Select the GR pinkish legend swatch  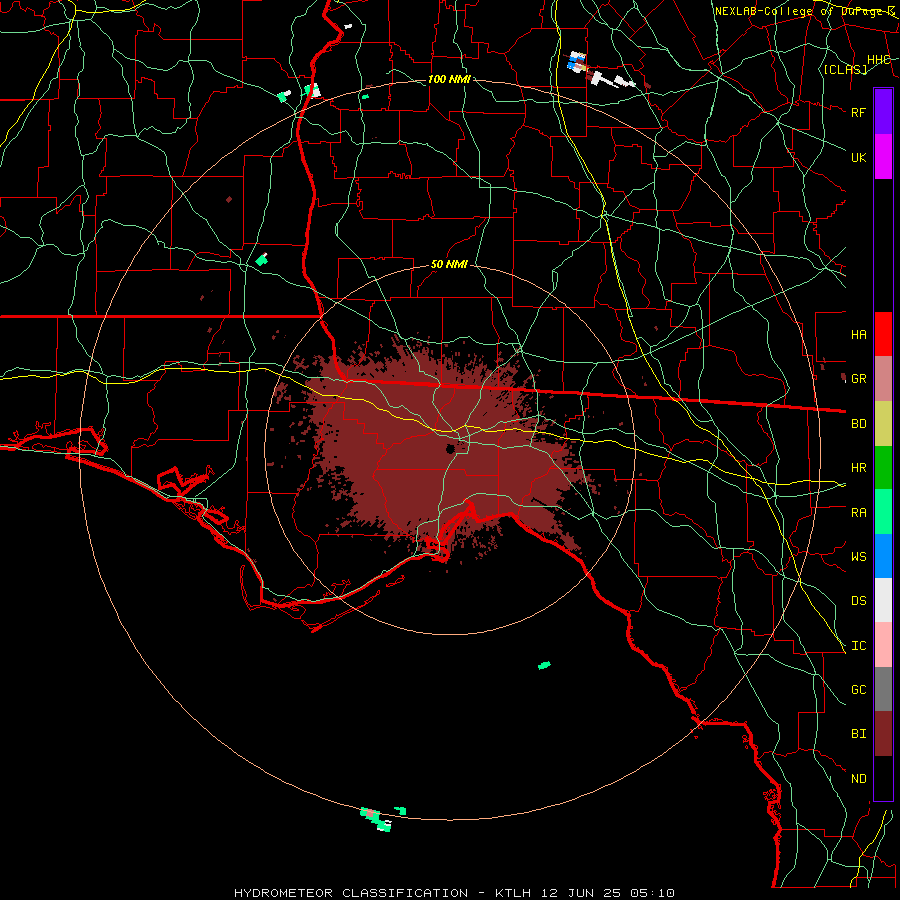click(x=883, y=379)
